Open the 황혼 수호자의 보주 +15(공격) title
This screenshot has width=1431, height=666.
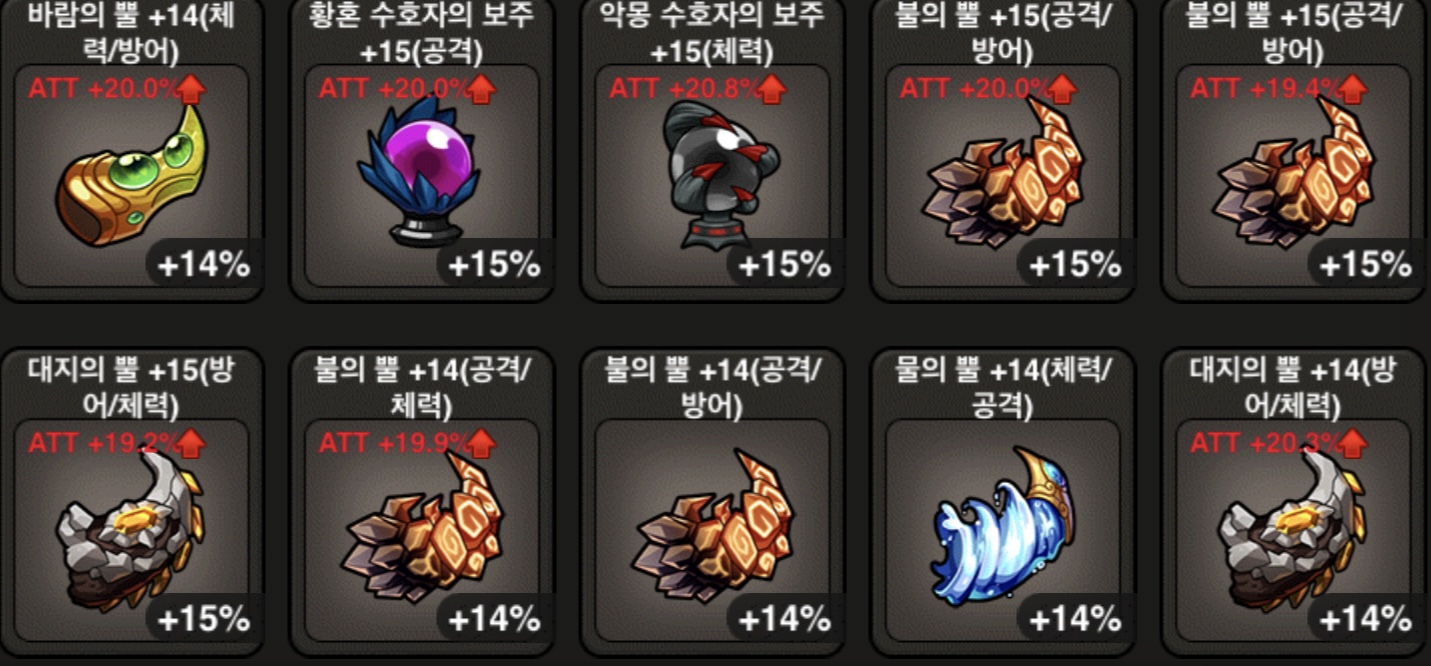click(x=421, y=31)
